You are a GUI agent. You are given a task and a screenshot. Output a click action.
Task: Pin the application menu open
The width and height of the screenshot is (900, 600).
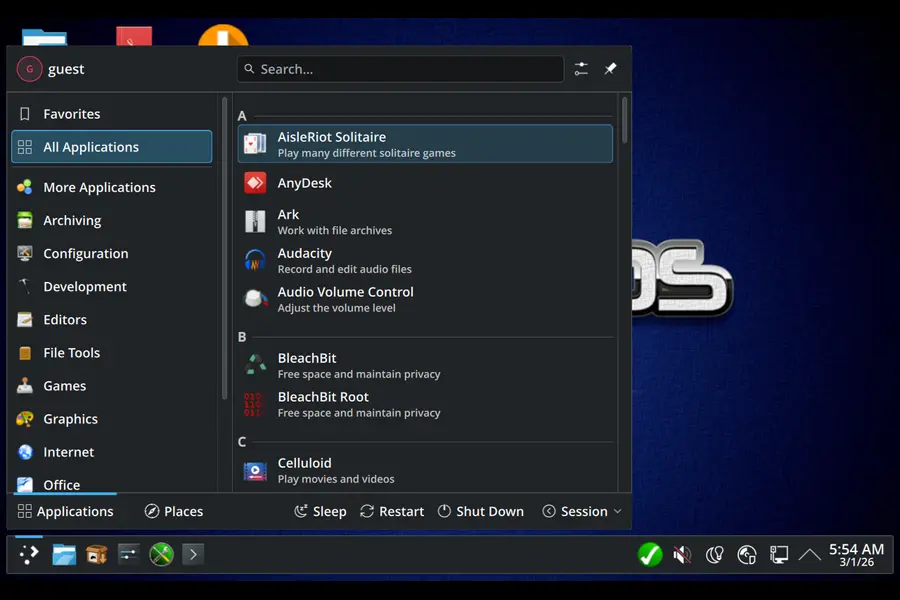[610, 69]
